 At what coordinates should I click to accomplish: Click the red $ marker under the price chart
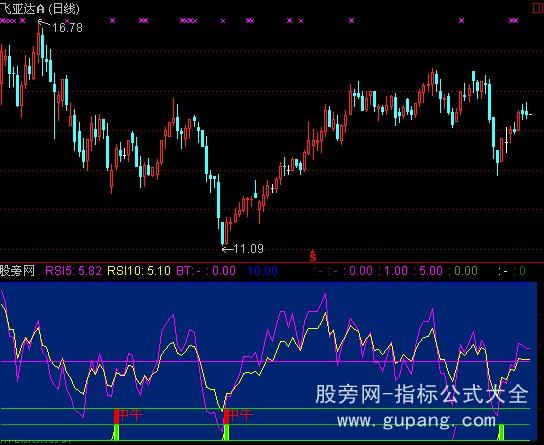(x=313, y=256)
